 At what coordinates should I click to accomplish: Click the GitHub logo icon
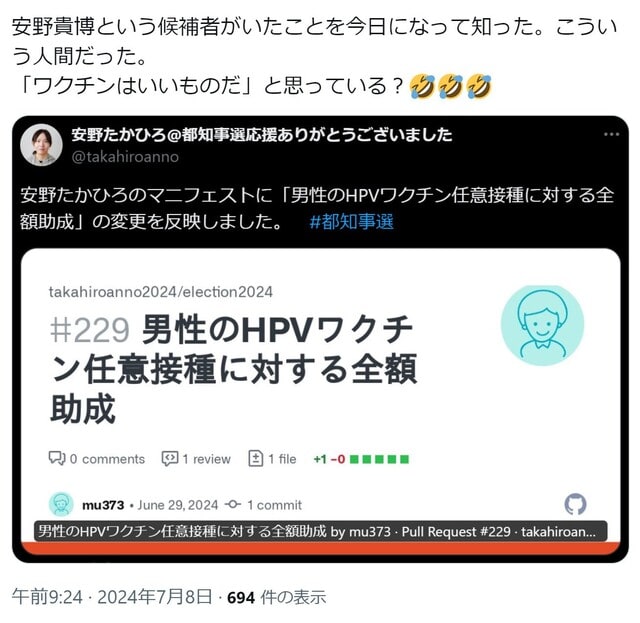pos(576,504)
